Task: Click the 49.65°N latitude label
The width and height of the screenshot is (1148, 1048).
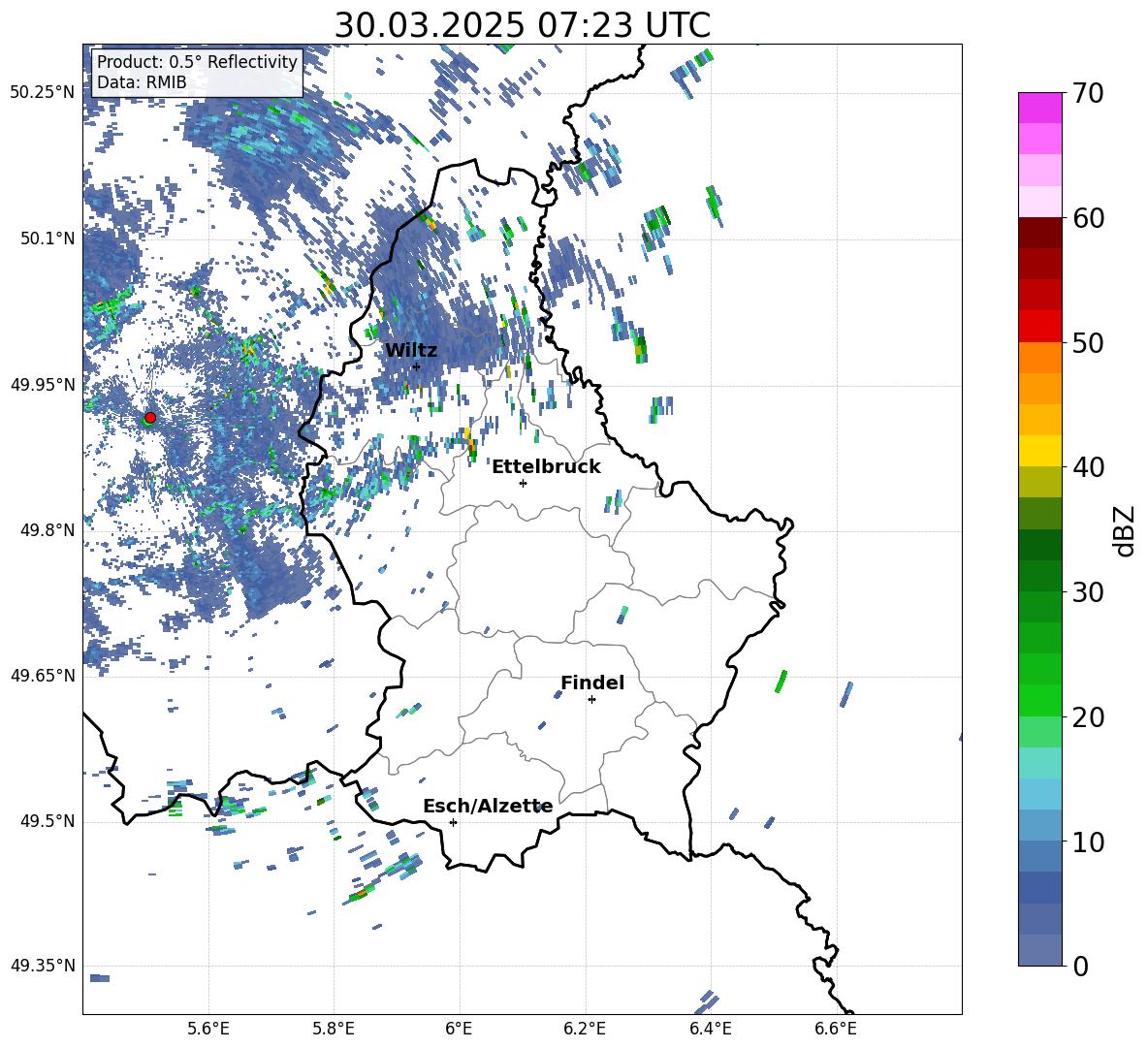Action: point(43,676)
